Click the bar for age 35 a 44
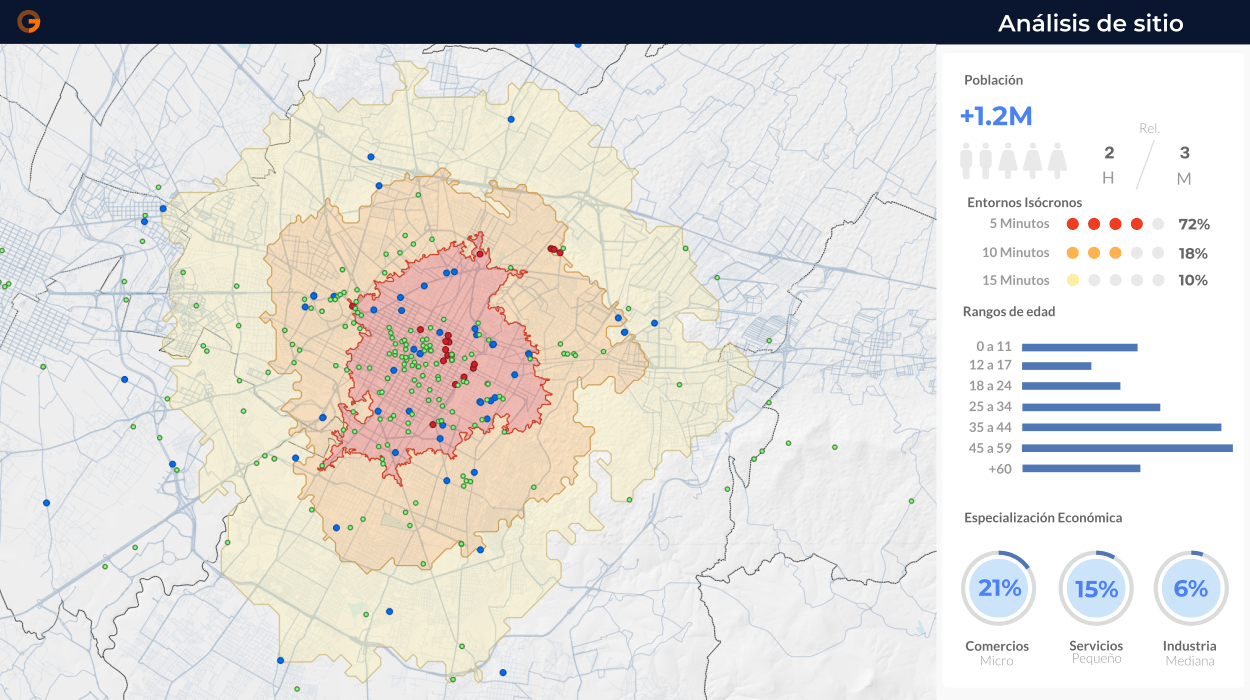This screenshot has height=700, width=1250. coord(1122,427)
